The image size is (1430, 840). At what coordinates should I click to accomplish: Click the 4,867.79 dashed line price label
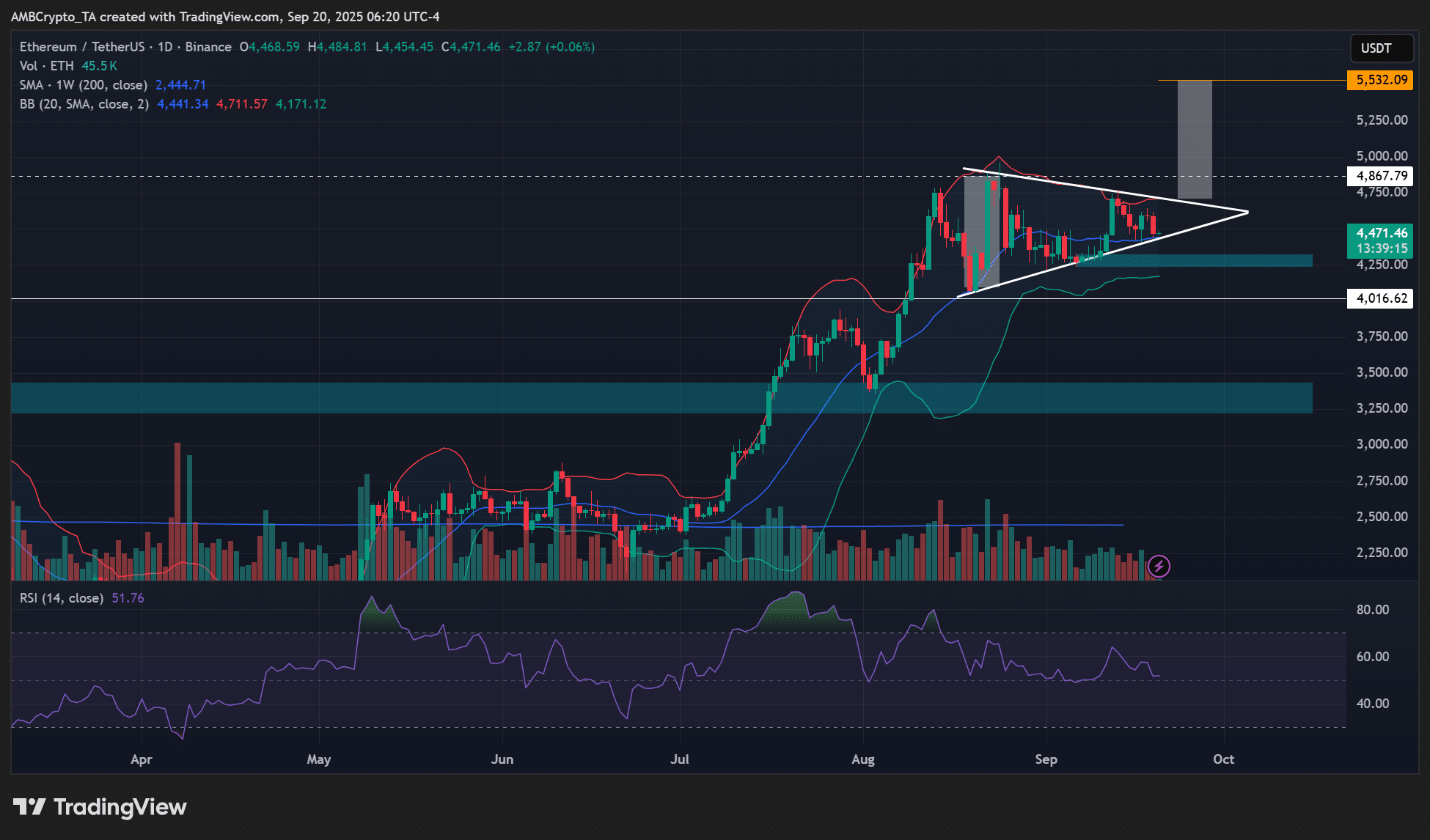point(1380,176)
